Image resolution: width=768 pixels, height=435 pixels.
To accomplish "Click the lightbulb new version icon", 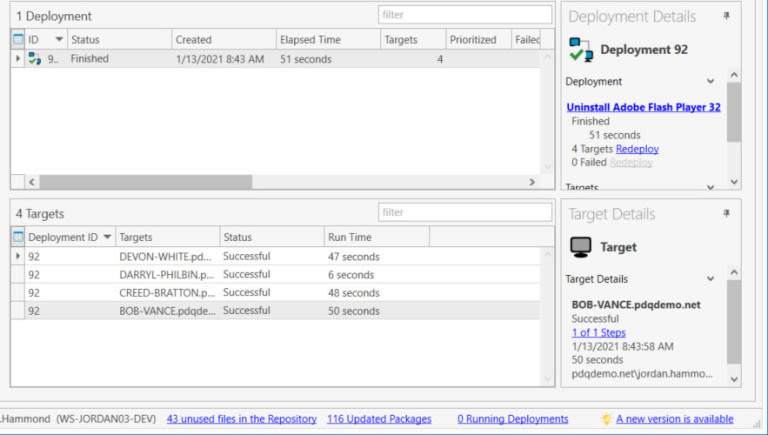I will [606, 419].
